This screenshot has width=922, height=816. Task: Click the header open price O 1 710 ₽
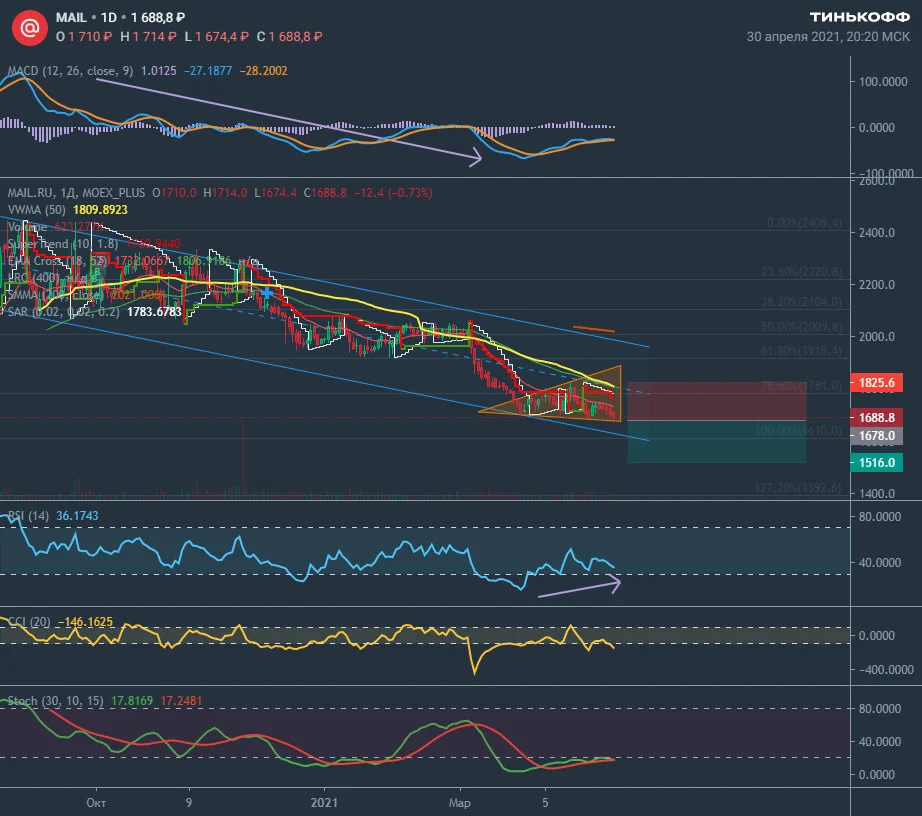pos(83,36)
